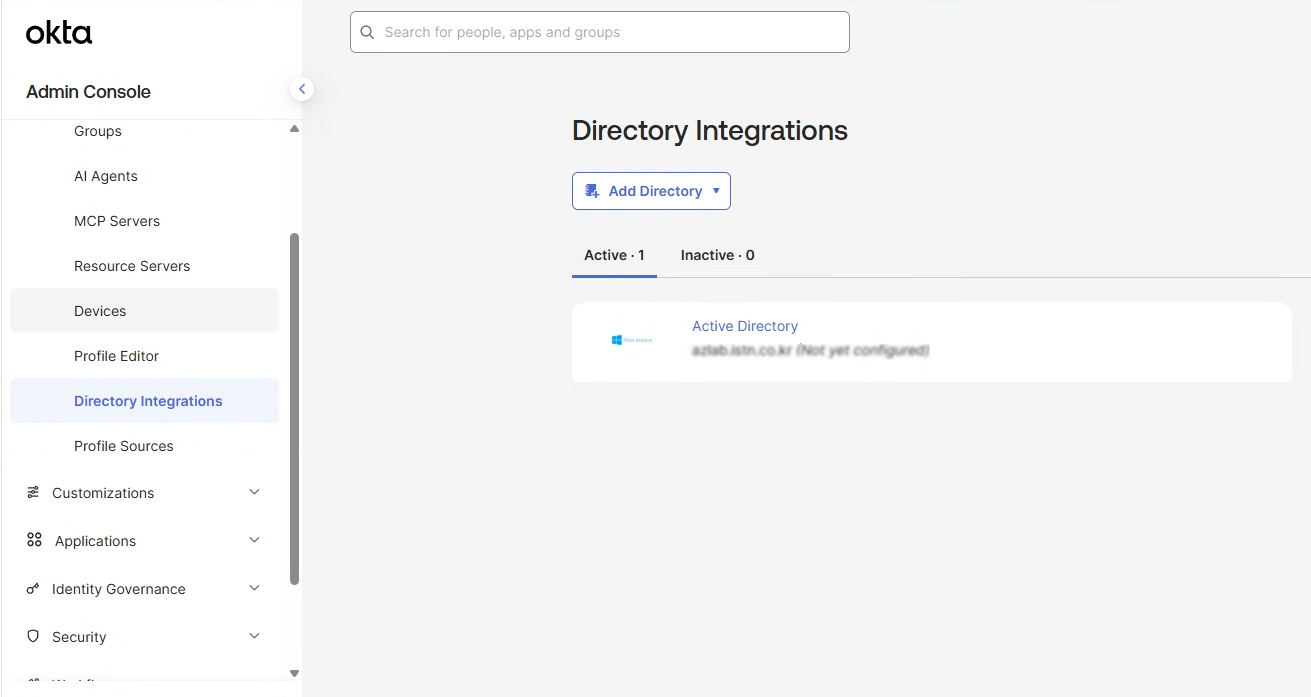Open AI Agents in the sidebar
Screen dimensions: 1311x697
106,176
